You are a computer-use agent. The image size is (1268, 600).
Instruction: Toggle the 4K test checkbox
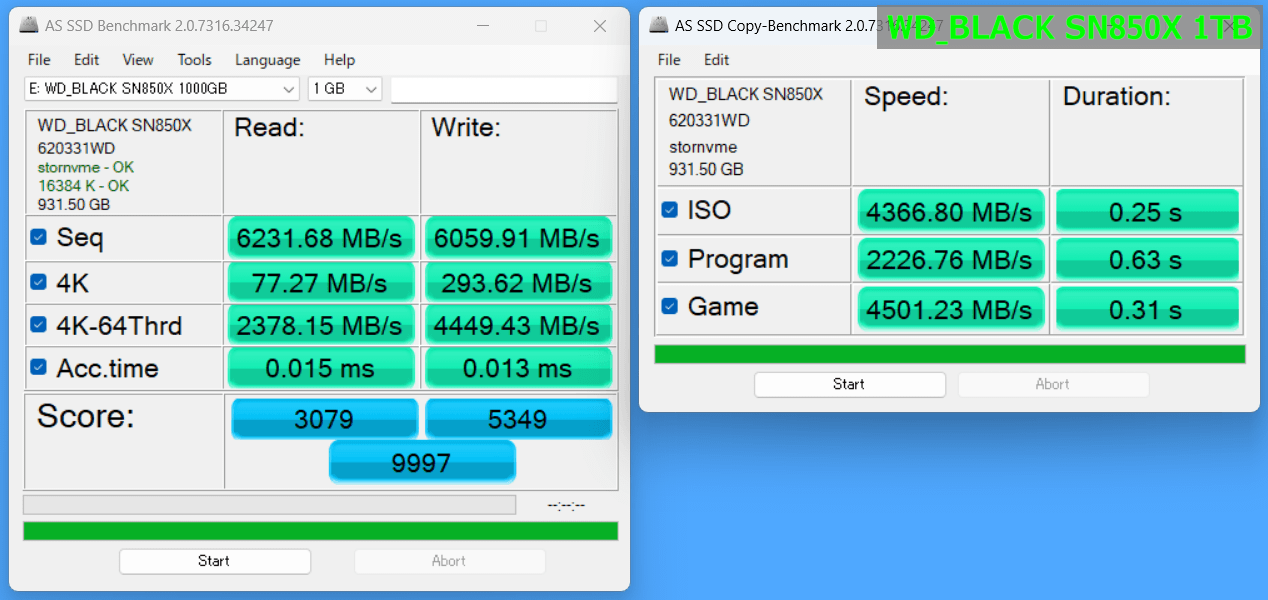38,282
